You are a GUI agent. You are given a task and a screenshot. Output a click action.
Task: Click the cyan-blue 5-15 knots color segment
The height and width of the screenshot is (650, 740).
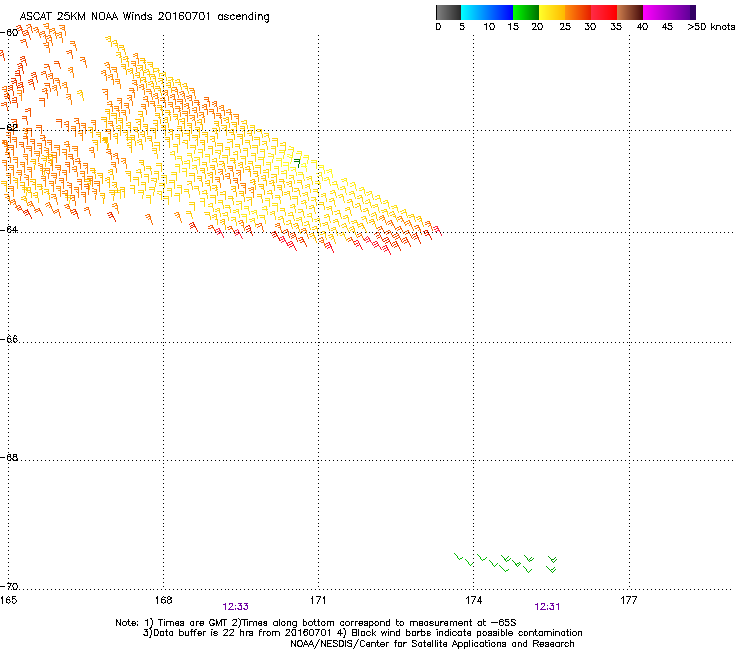point(487,12)
